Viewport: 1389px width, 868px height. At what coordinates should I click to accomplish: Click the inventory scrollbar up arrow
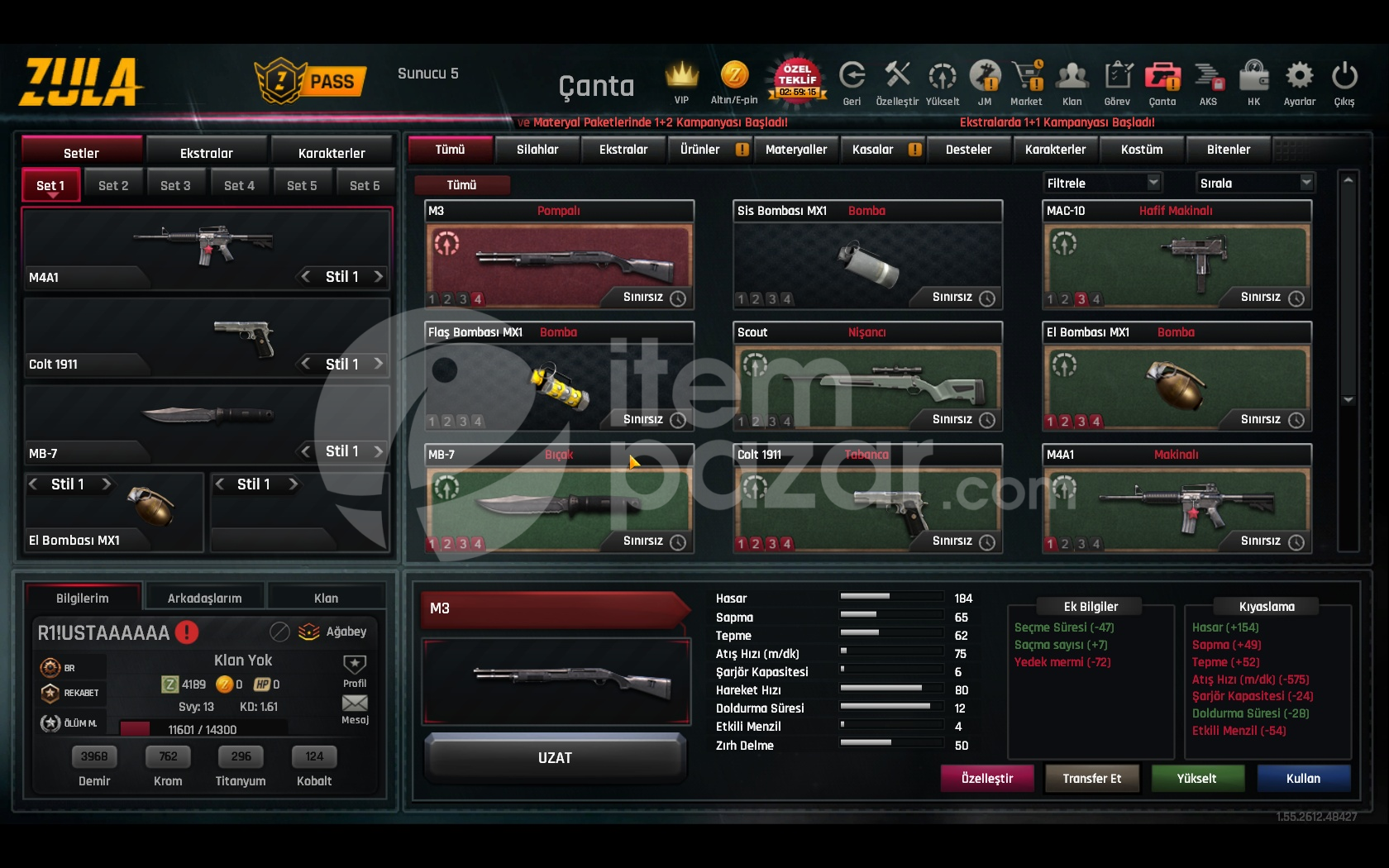[1348, 180]
